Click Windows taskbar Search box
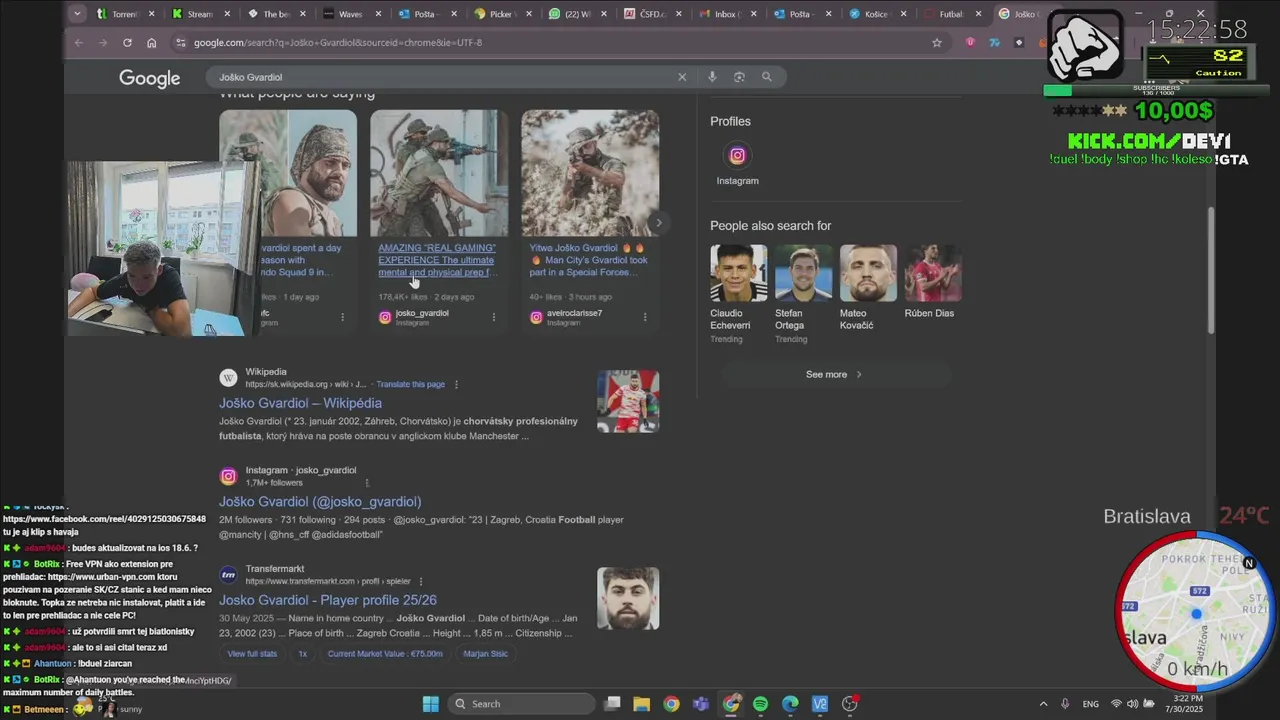Screen dimensions: 1280x720 pos(519,704)
